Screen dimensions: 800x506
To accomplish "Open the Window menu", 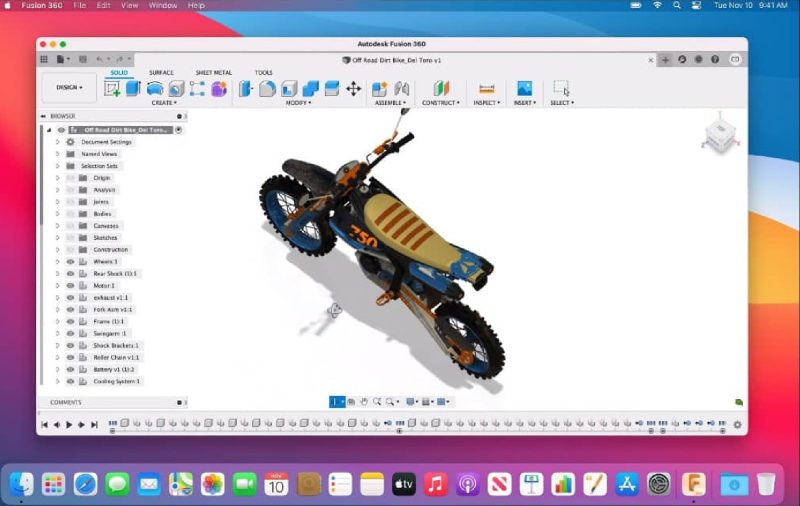I will [163, 5].
